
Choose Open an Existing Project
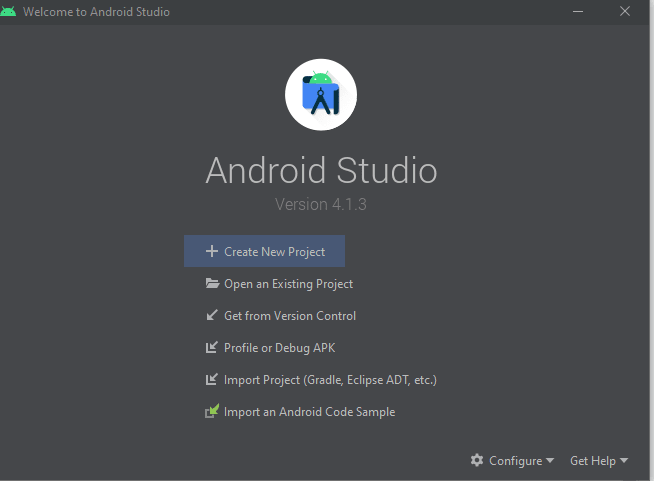click(x=279, y=284)
